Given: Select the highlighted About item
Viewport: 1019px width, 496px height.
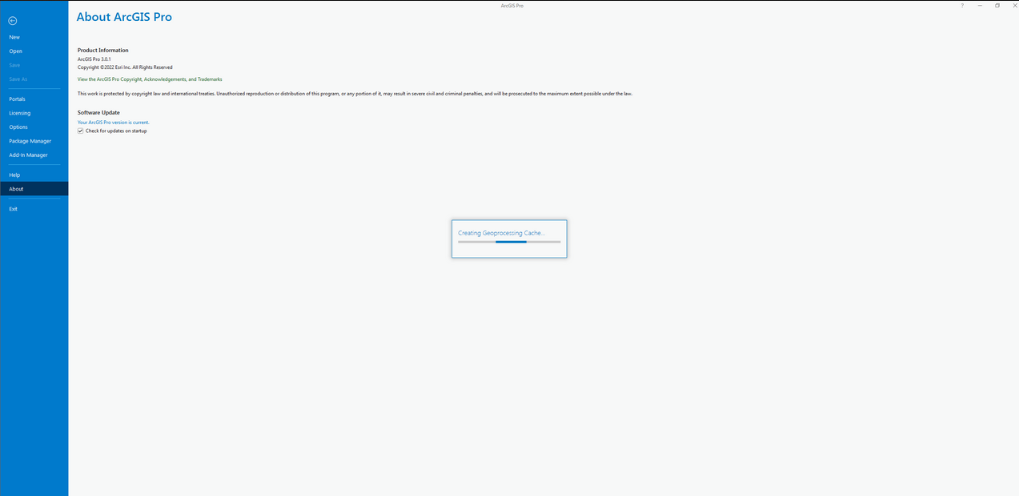Looking at the screenshot, I should coord(16,189).
